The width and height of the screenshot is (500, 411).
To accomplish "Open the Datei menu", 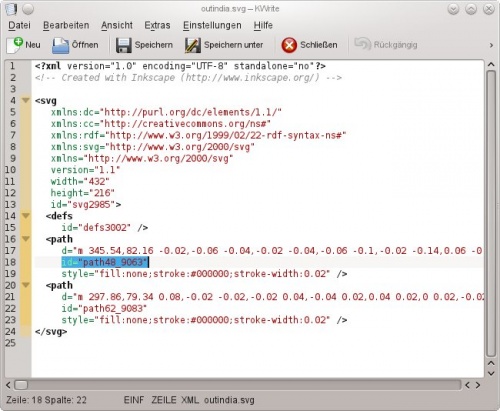I will 19,25.
